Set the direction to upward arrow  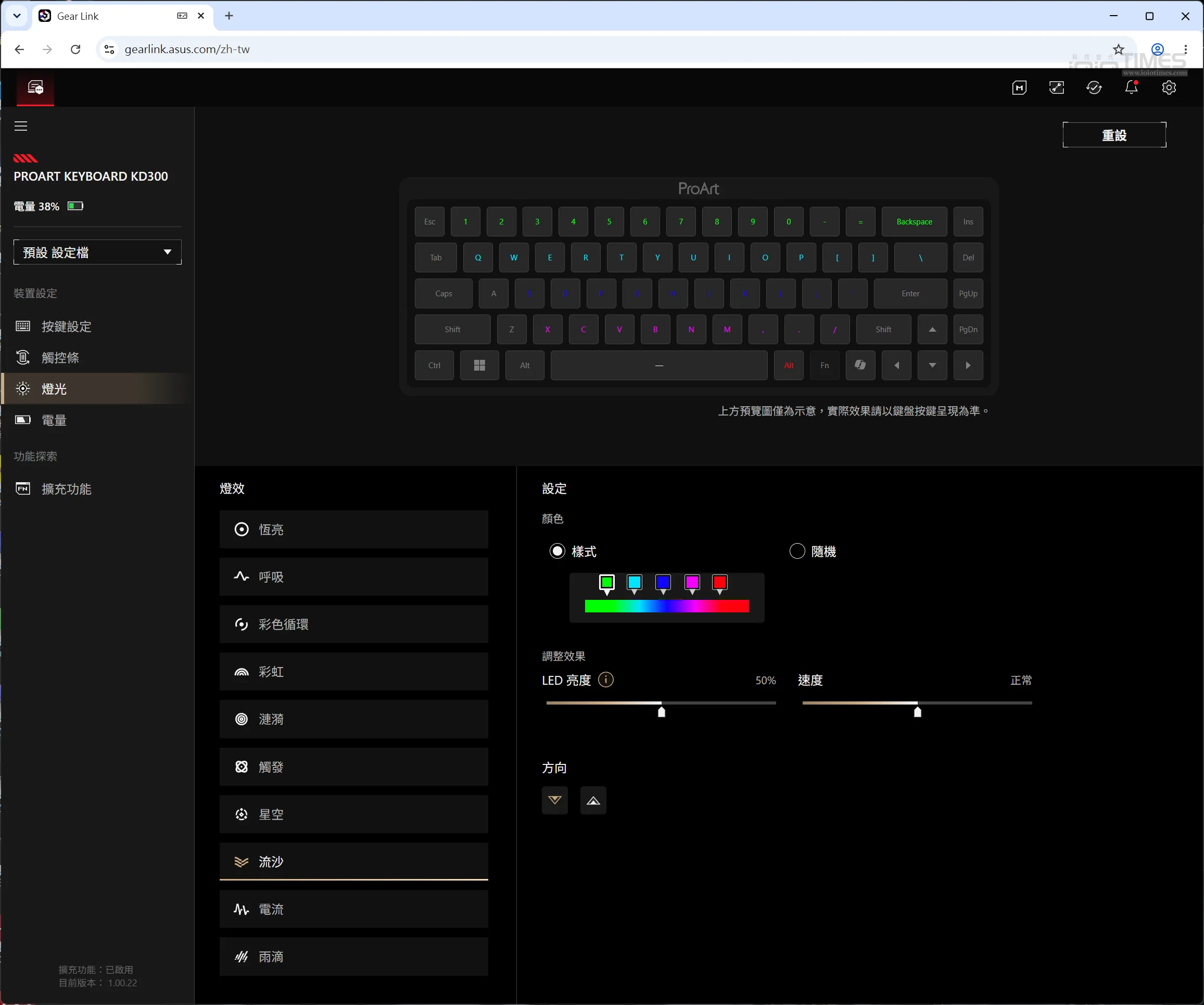point(593,800)
